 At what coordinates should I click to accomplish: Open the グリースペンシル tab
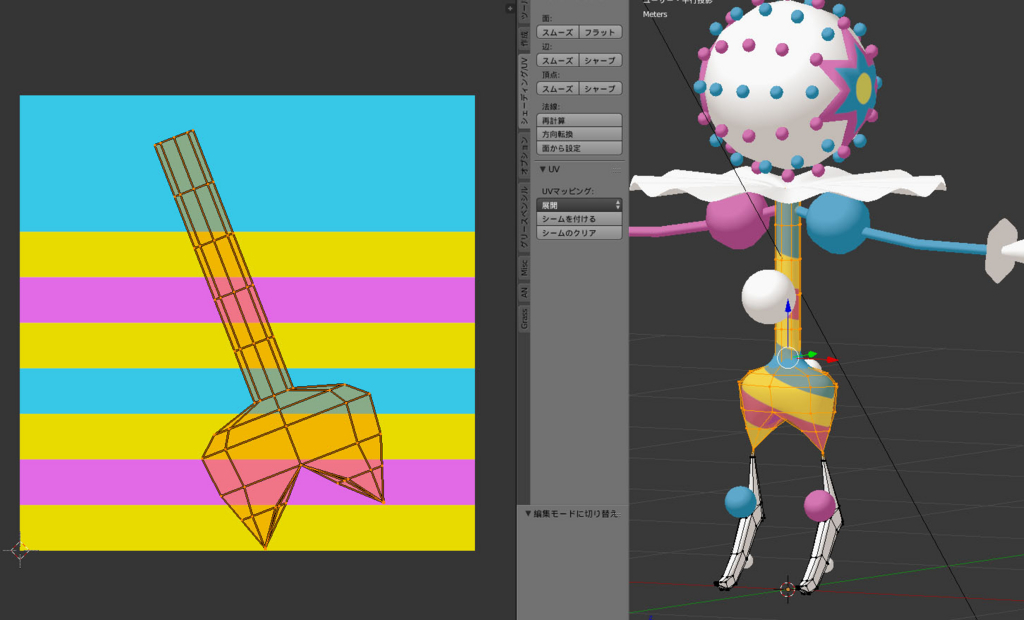(523, 217)
